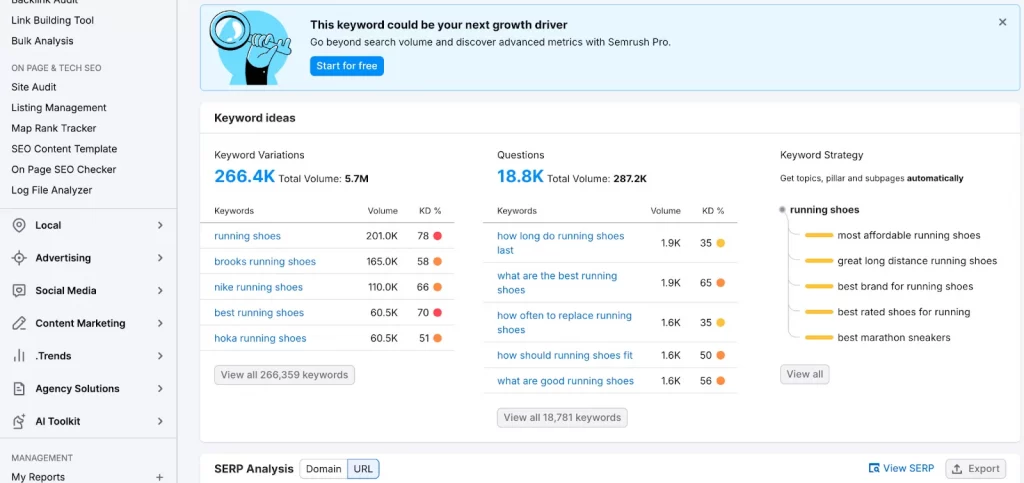Expand the Content Marketing chevron
Screen dimensions: 1024x483
click(160, 323)
